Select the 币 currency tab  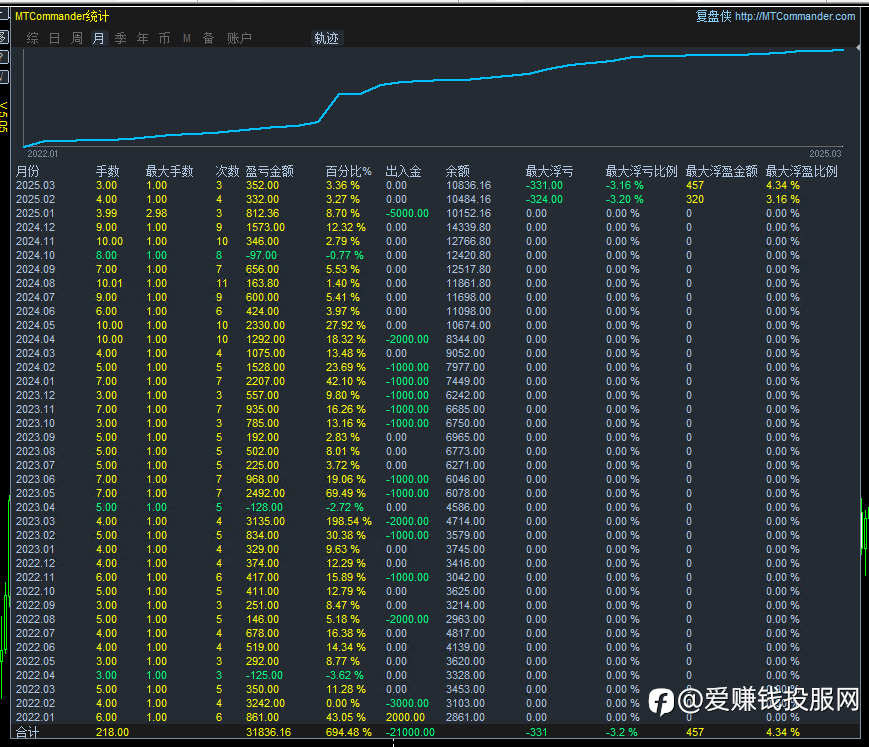[164, 38]
